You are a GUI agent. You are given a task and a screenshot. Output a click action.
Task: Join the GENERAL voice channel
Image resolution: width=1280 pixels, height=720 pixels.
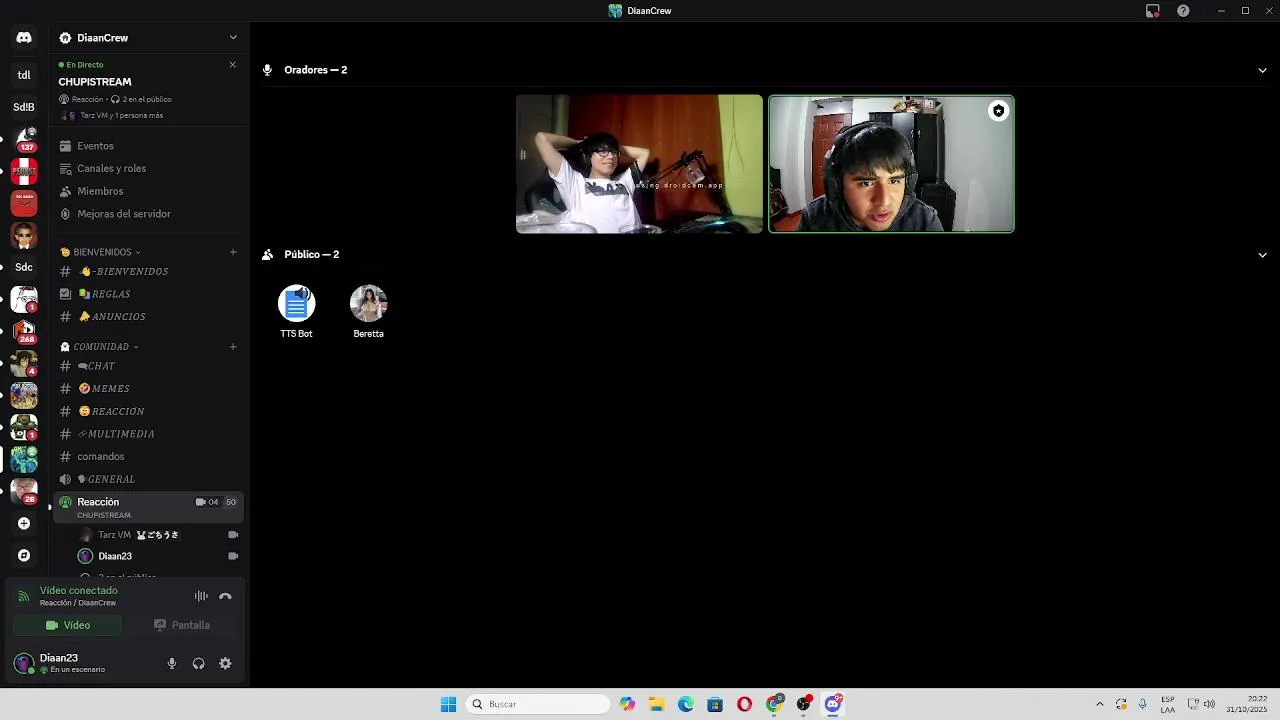pyautogui.click(x=148, y=480)
